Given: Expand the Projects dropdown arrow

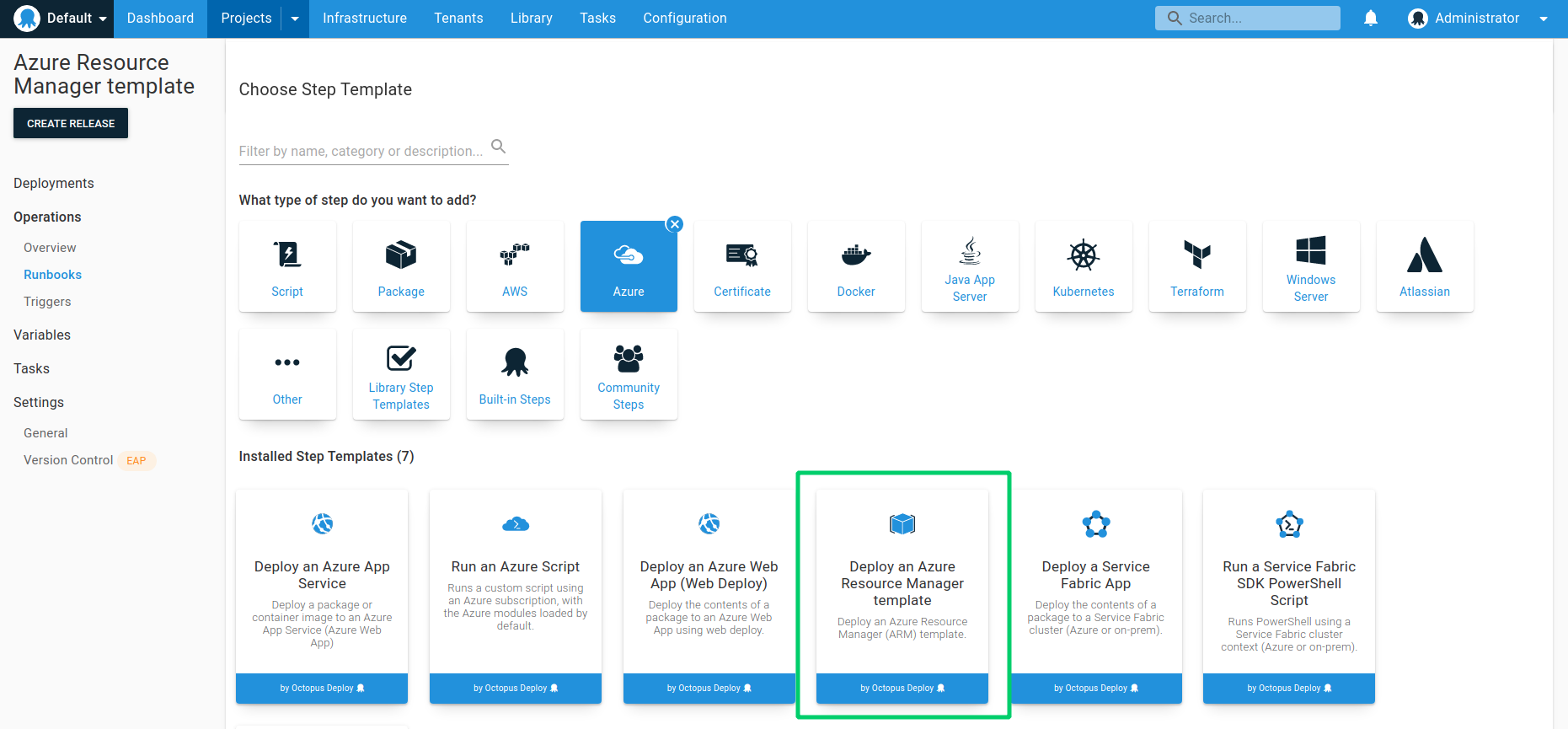Looking at the screenshot, I should (x=295, y=19).
